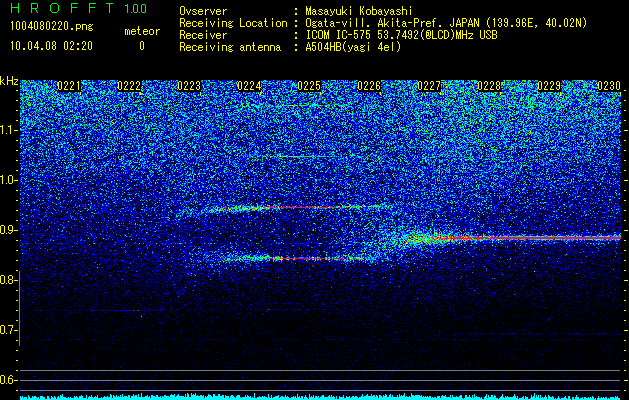Click the 'Ovserver' field label
The width and height of the screenshot is (629, 400).
pos(203,12)
